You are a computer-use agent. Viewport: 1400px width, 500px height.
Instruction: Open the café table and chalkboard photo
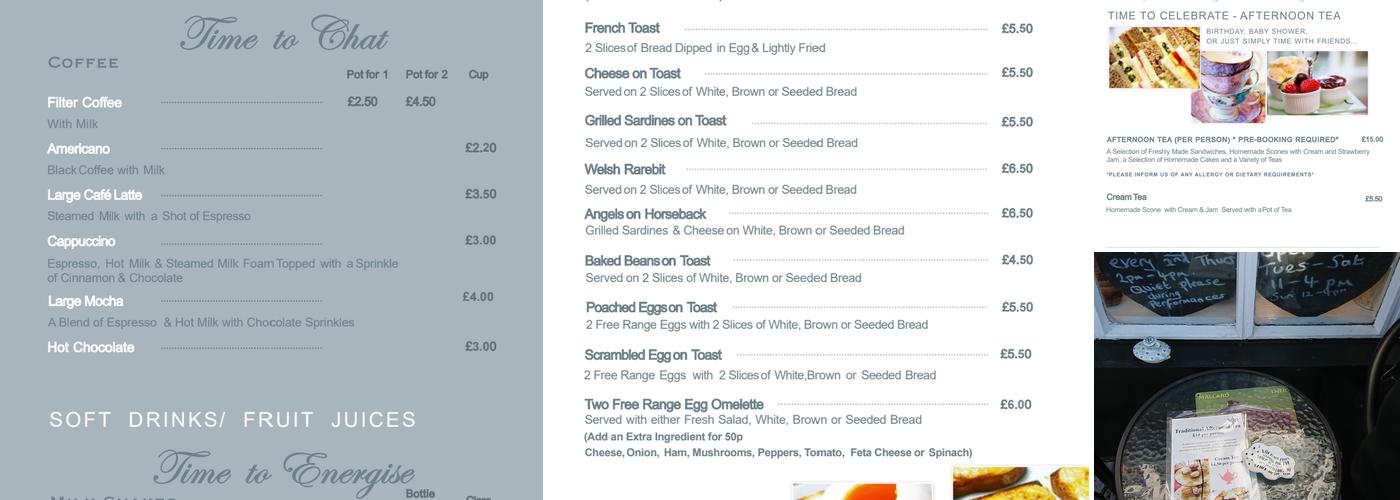1246,376
